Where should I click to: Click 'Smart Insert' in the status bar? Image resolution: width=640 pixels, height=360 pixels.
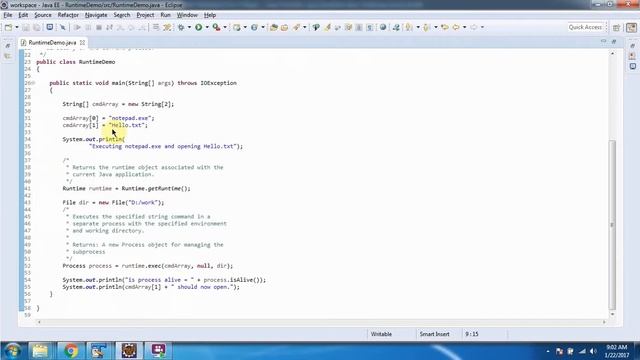(x=434, y=334)
